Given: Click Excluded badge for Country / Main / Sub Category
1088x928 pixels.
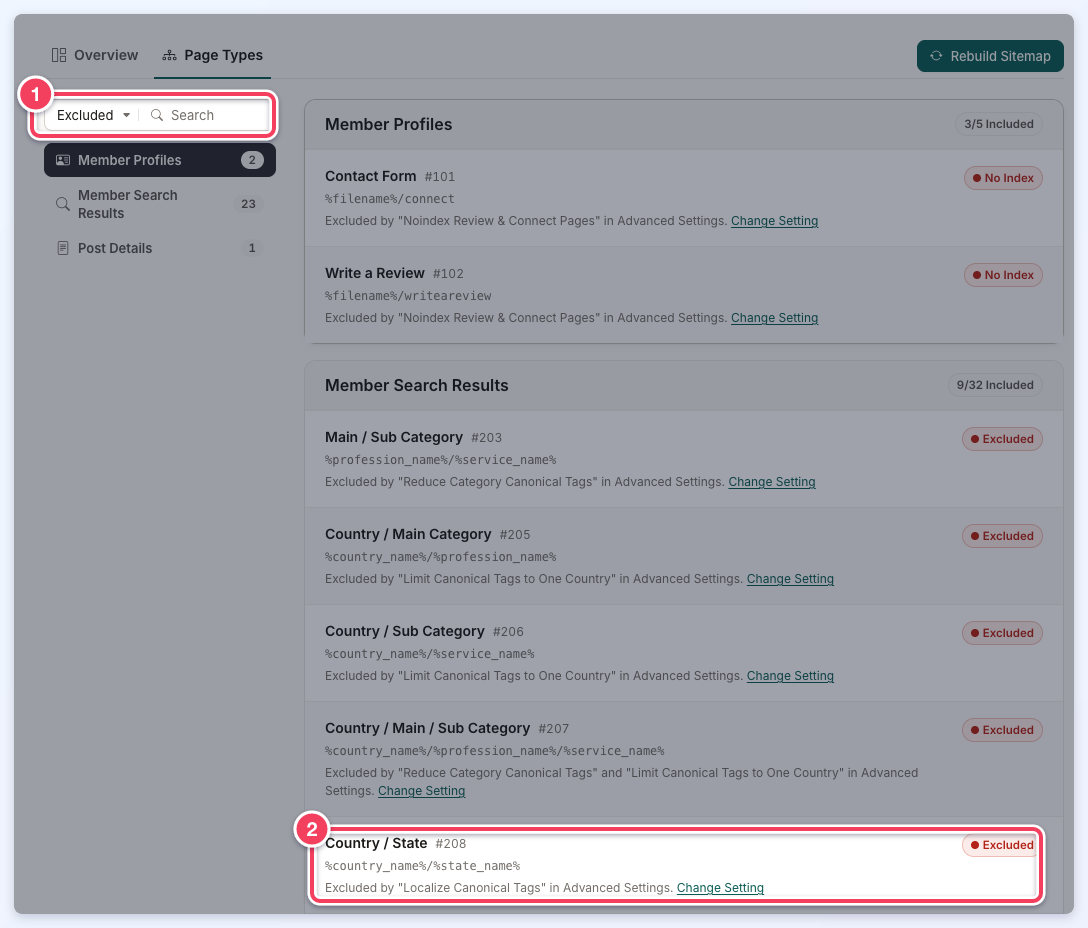Looking at the screenshot, I should (1002, 730).
